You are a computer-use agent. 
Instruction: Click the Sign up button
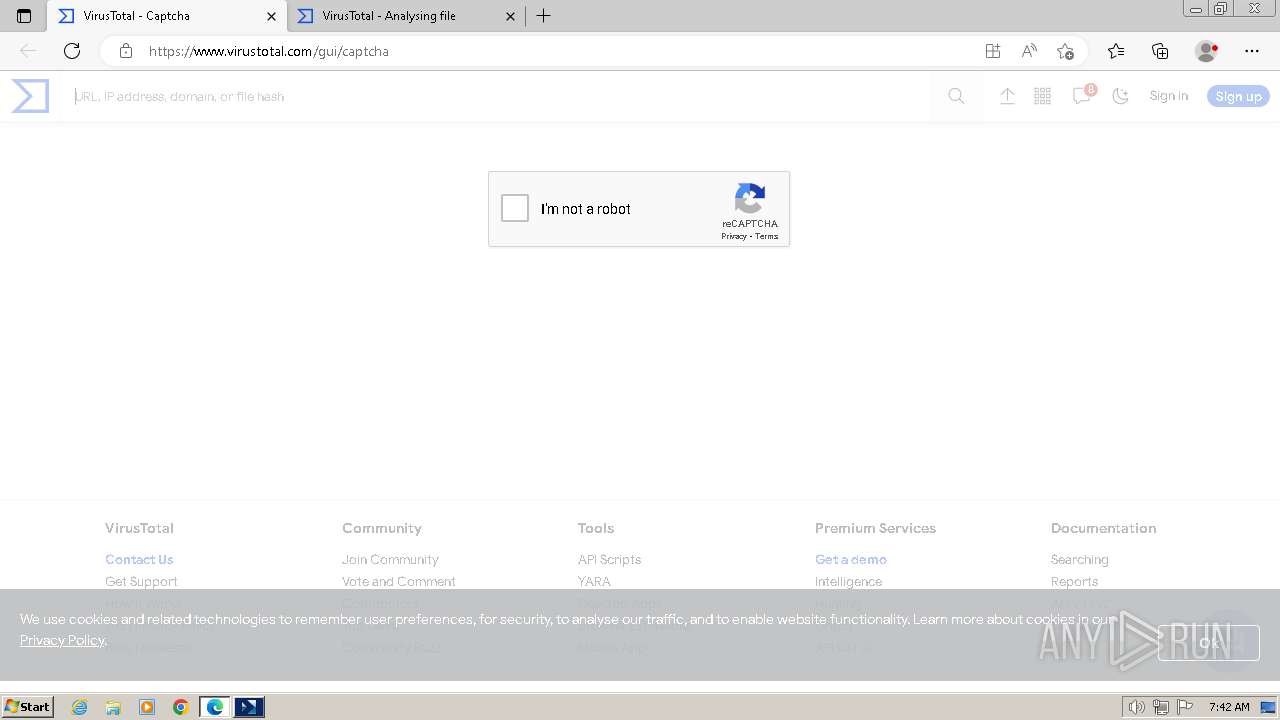[x=1238, y=96]
